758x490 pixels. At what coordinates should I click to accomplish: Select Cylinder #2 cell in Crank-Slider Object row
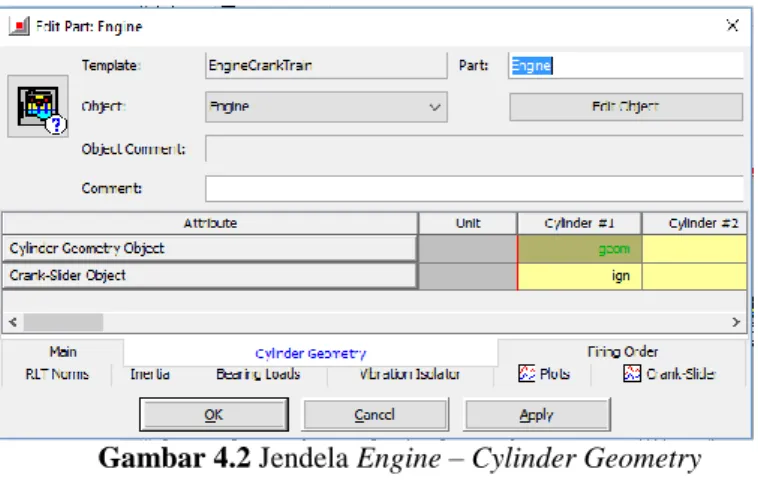694,276
